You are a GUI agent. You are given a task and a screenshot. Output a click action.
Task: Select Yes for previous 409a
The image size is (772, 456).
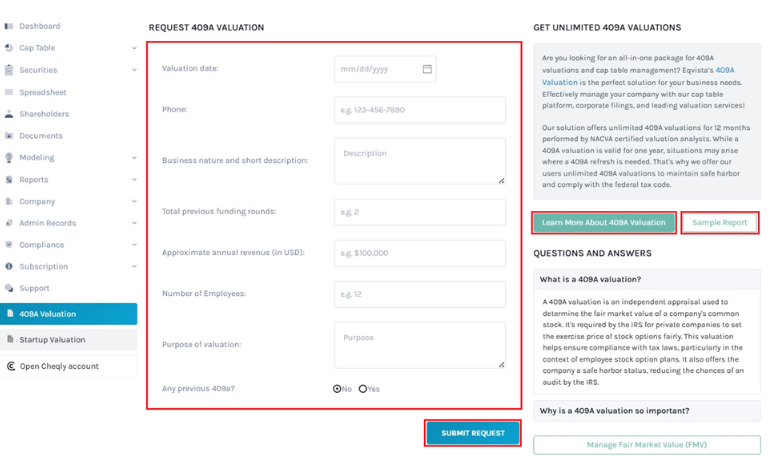pos(363,389)
